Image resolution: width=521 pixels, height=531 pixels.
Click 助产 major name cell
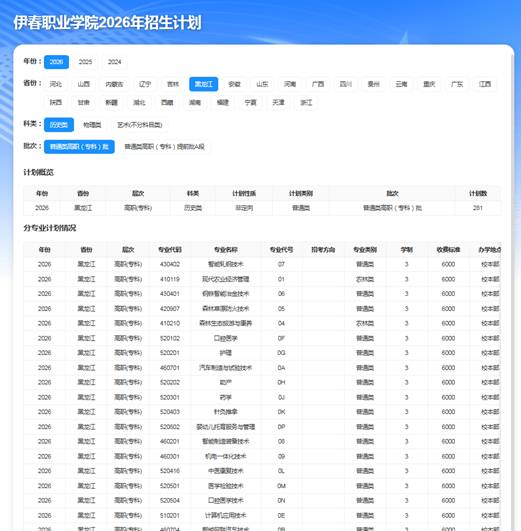coord(226,382)
